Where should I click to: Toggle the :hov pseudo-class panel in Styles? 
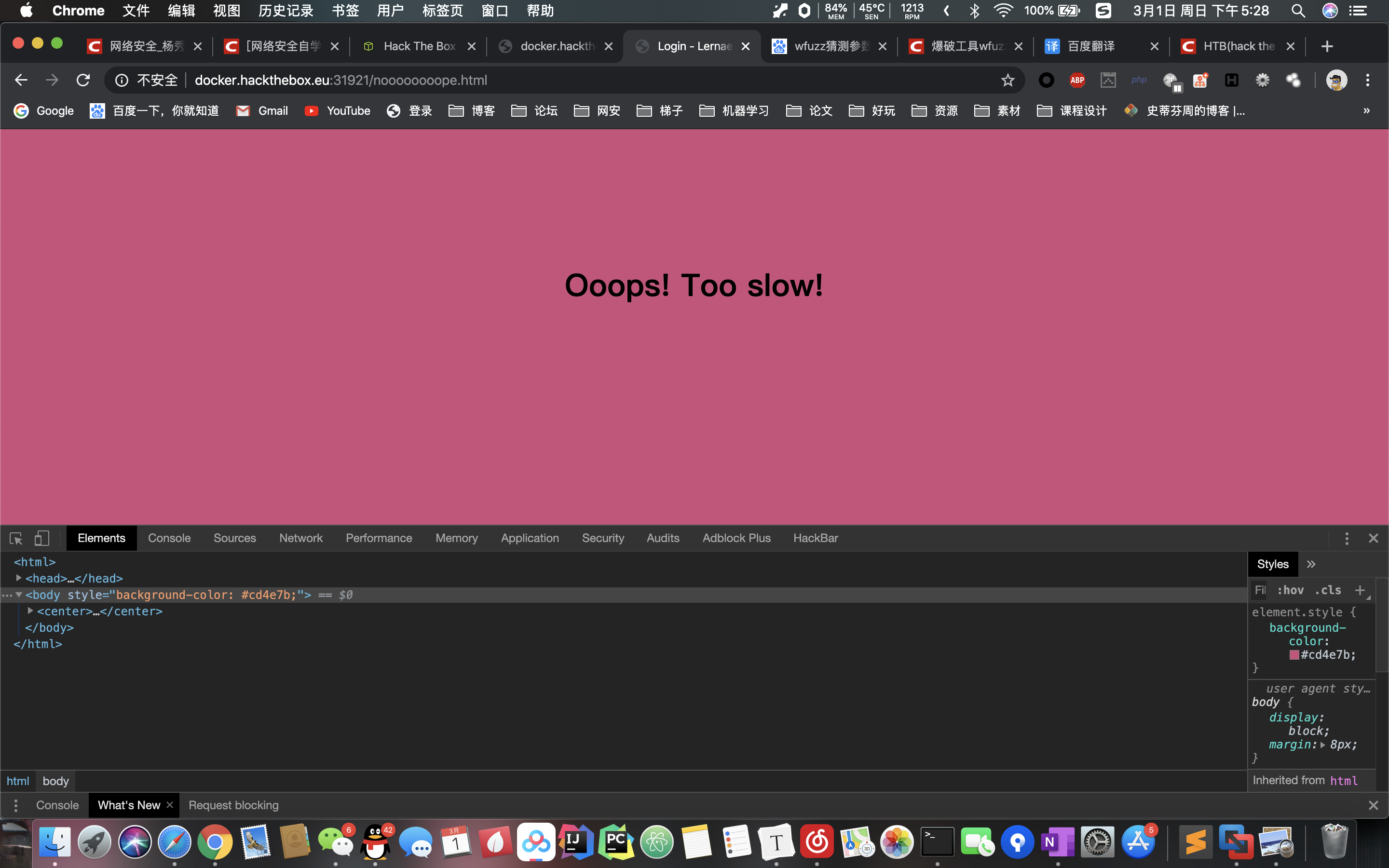(1292, 590)
